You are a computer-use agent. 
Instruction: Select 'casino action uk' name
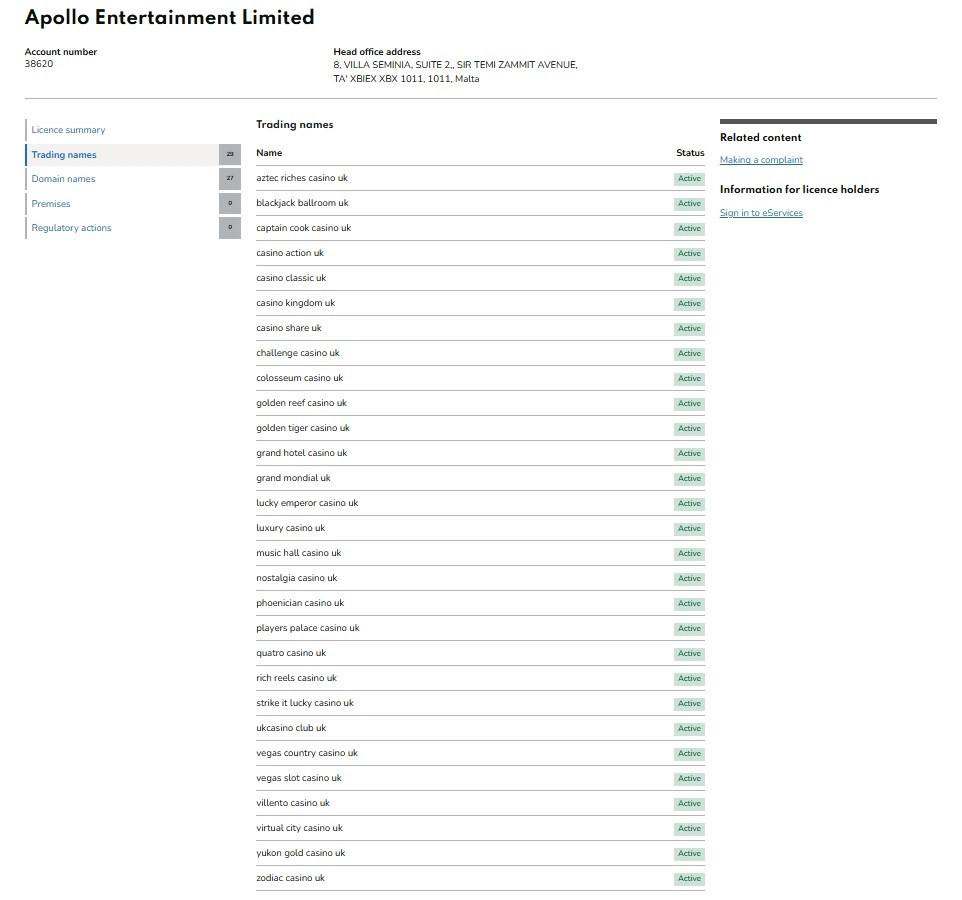click(x=290, y=253)
